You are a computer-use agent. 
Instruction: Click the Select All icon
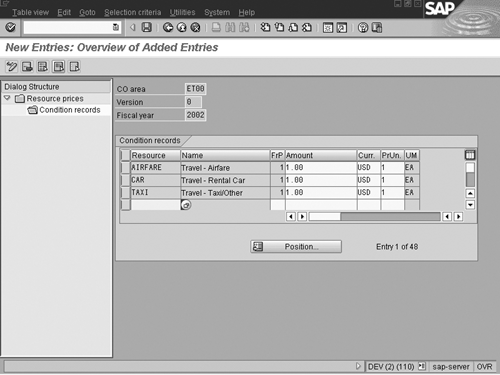(43, 67)
